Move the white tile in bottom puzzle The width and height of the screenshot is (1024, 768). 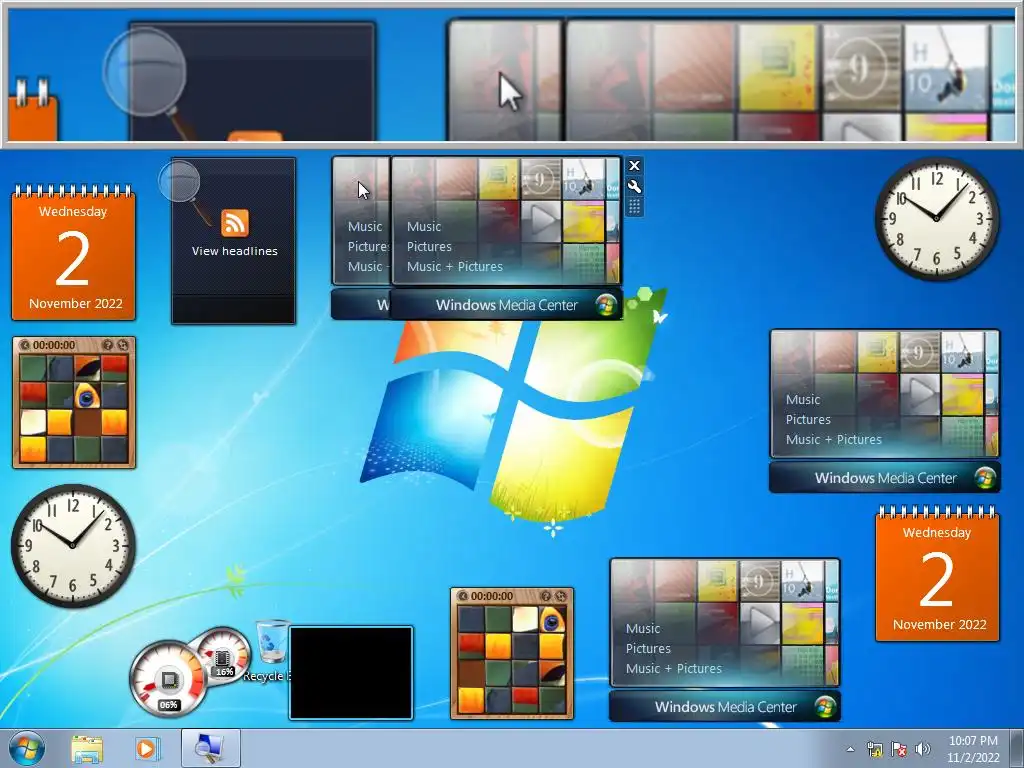525,620
